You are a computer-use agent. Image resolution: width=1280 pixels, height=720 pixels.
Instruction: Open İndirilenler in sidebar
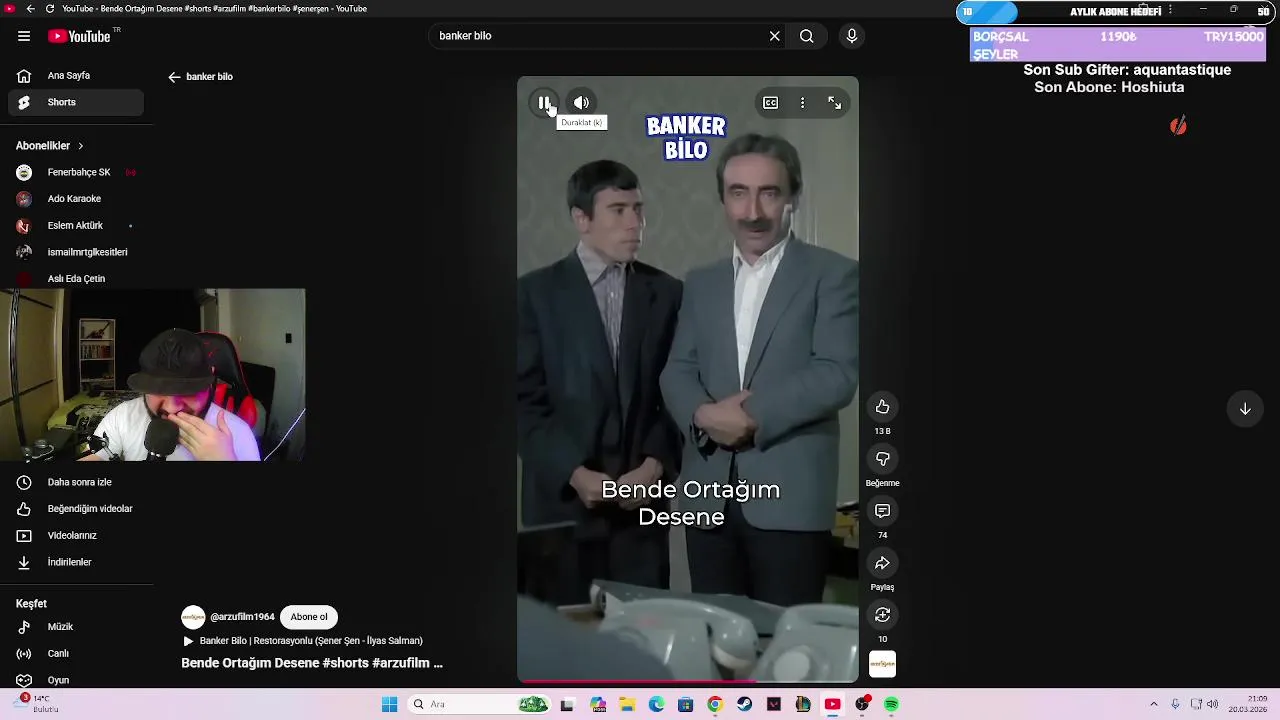76,562
